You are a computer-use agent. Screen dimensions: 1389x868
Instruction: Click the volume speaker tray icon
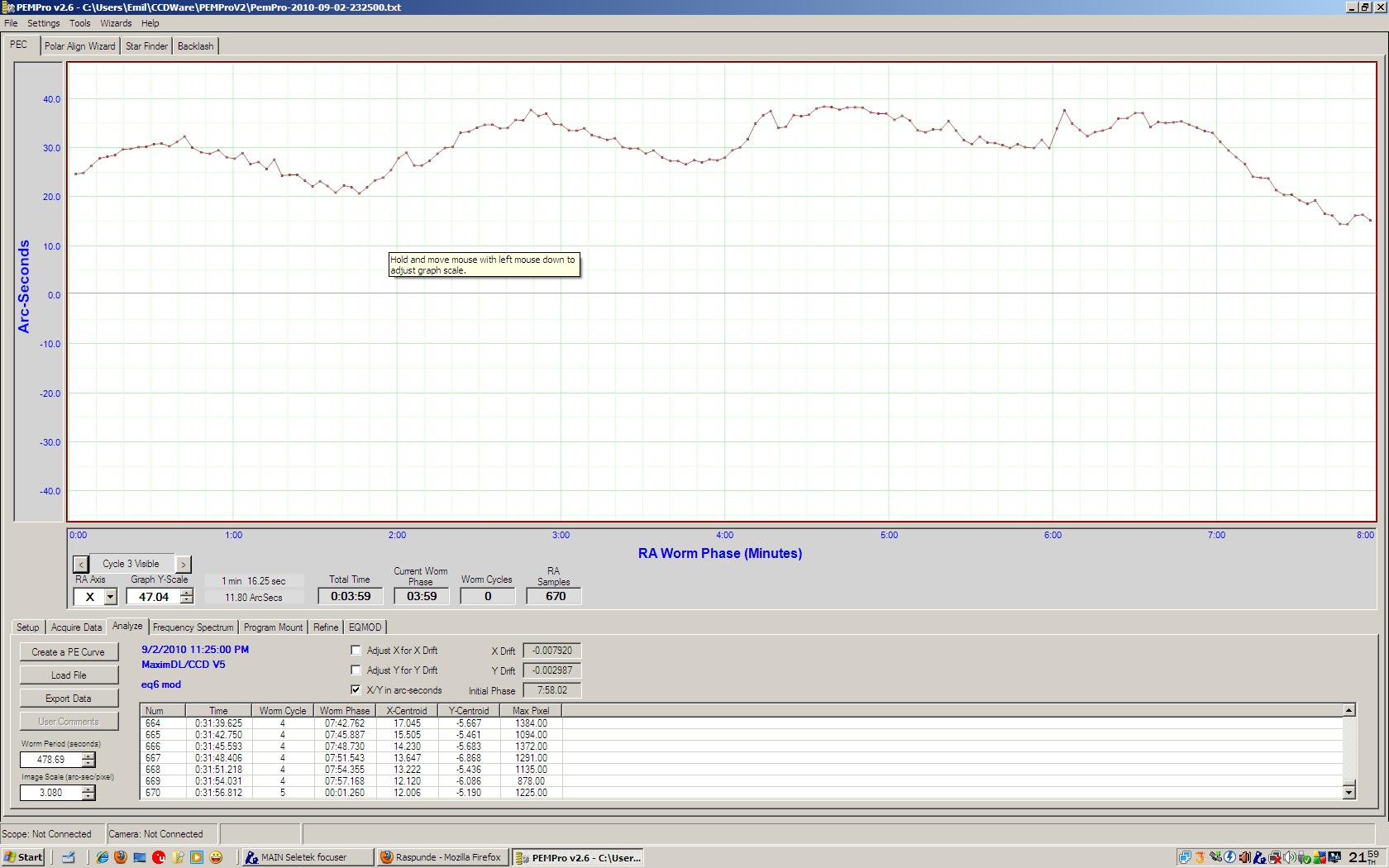click(x=1290, y=857)
